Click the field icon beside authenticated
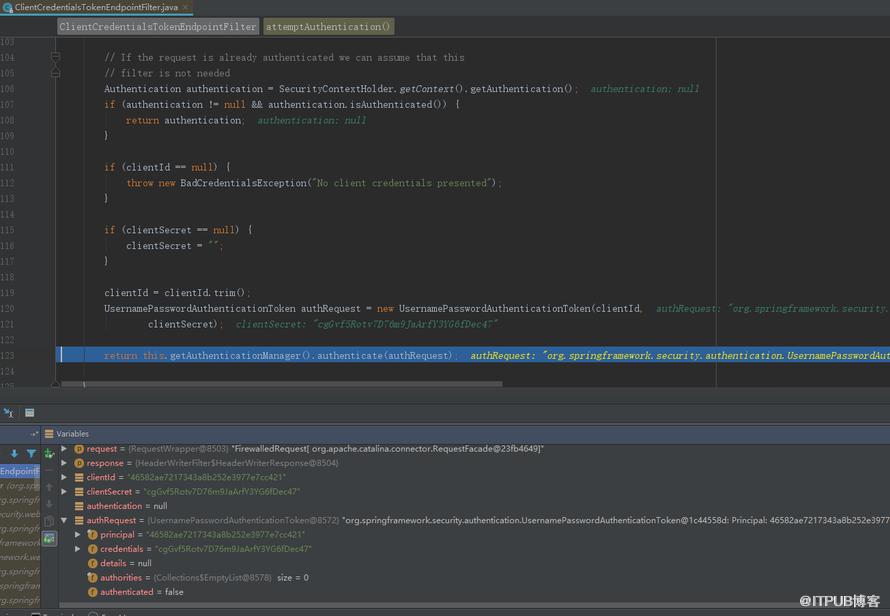This screenshot has height=616, width=890. point(93,592)
